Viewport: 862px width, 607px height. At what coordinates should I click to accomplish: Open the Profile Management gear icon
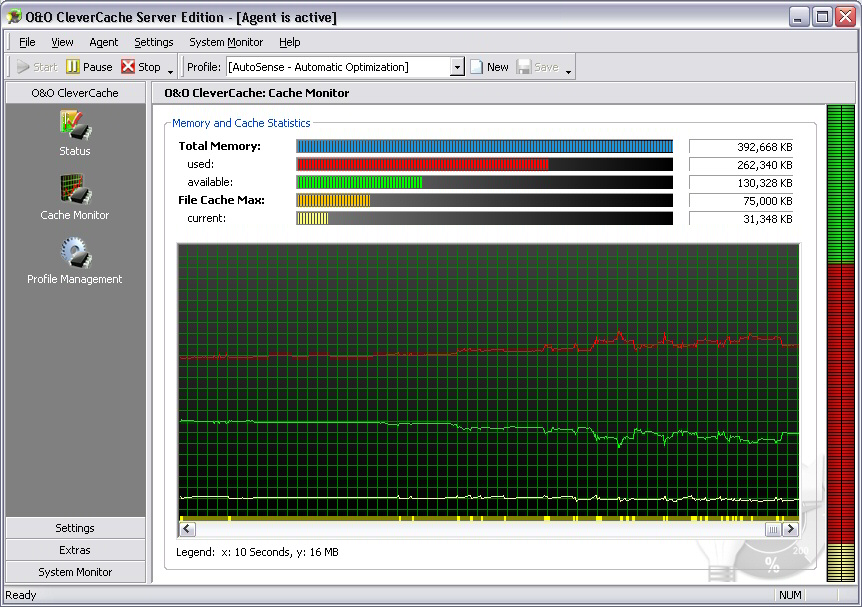(x=75, y=253)
